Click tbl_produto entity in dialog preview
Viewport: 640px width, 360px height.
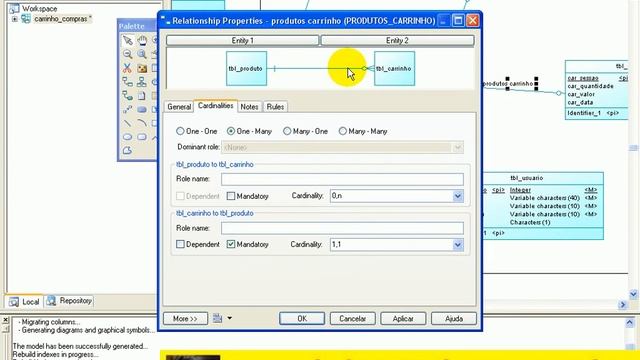point(247,69)
